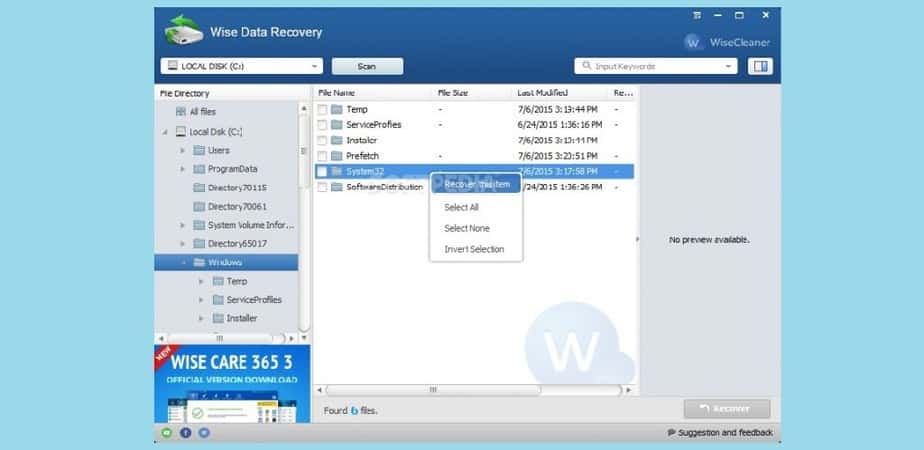Click the green round icon in status bar

[x=167, y=433]
